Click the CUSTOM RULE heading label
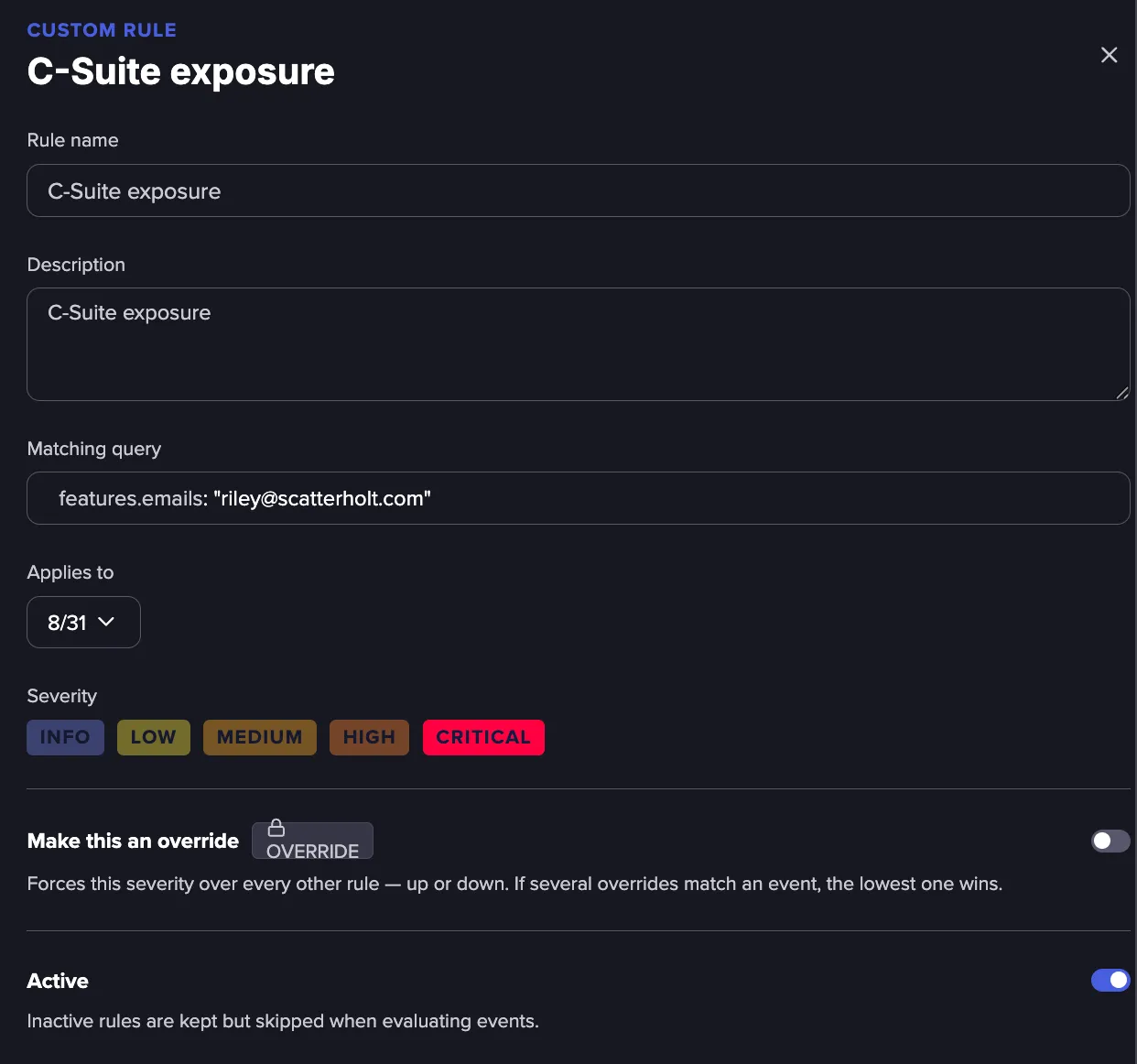Viewport: 1137px width, 1064px height. [x=102, y=30]
